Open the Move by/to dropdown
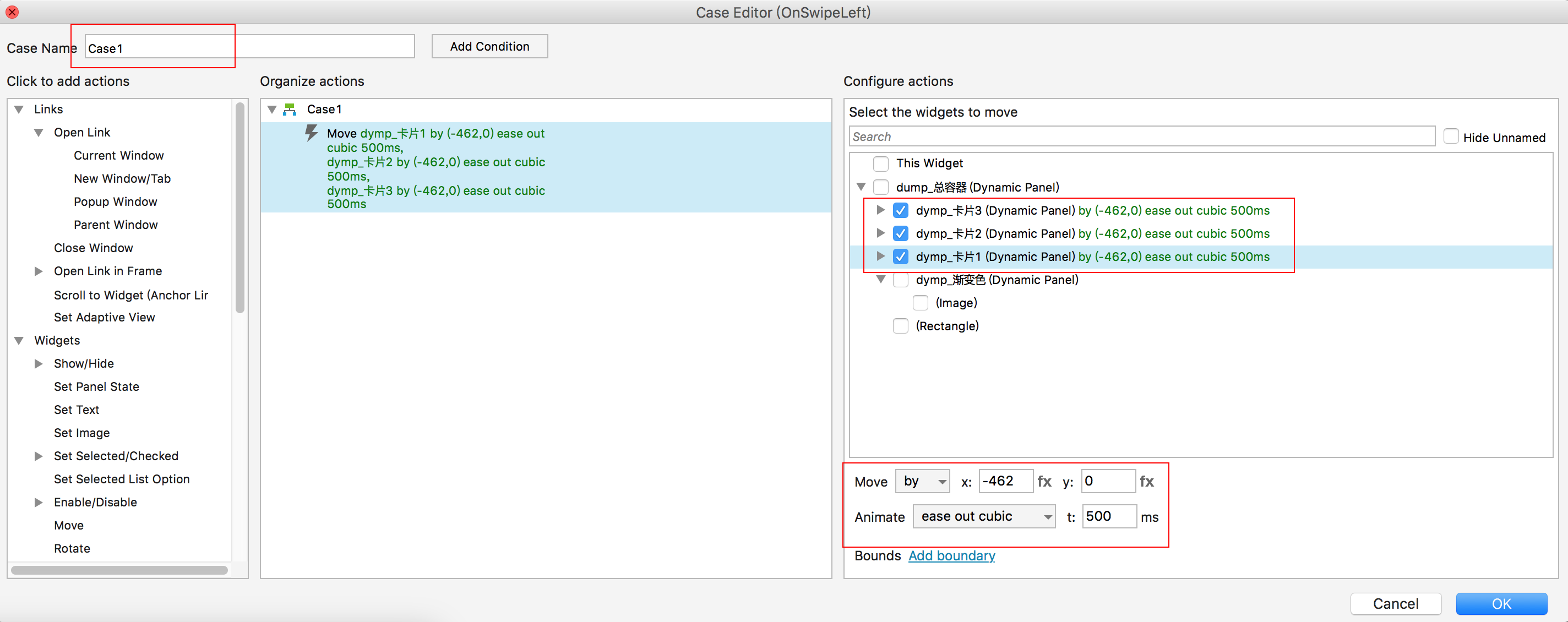 click(x=922, y=482)
